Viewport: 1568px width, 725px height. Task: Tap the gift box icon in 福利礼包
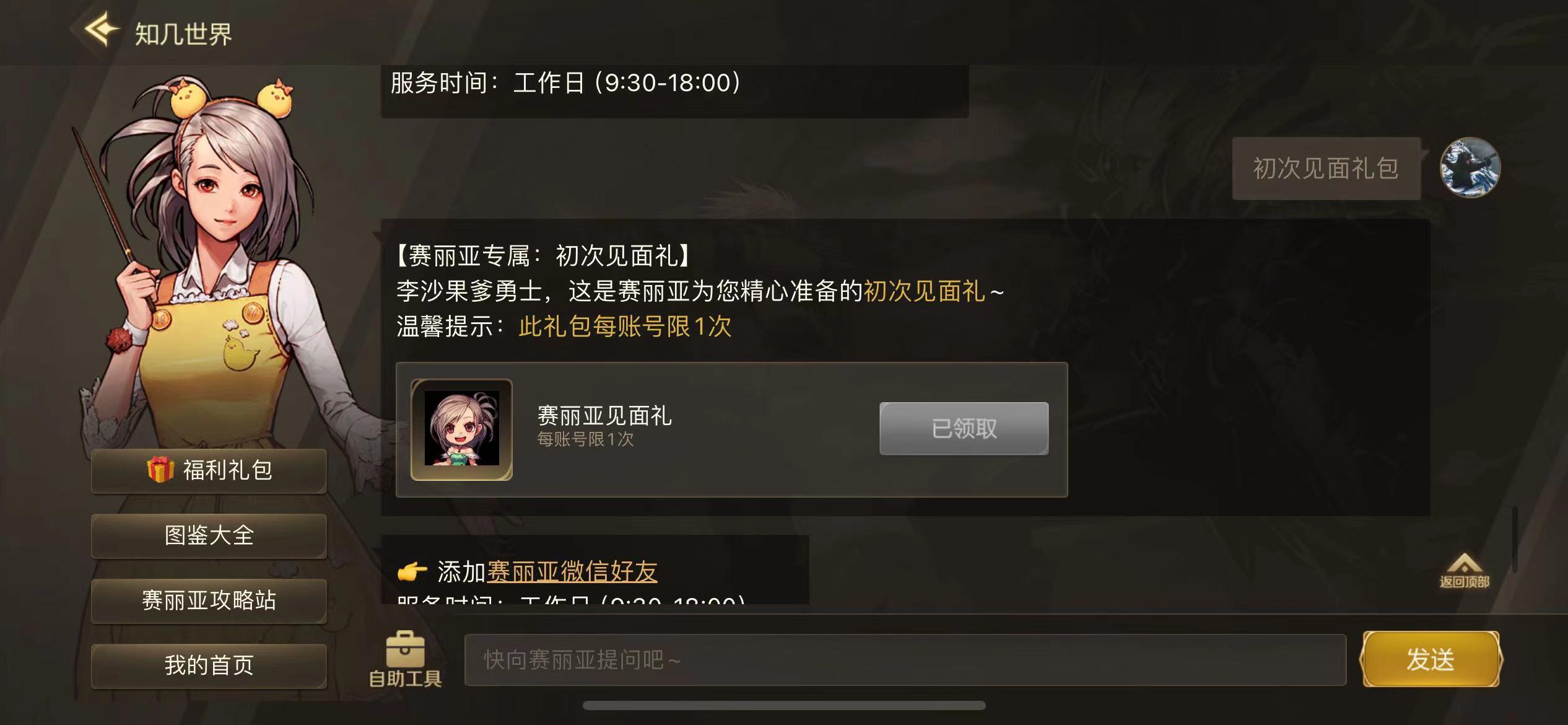pos(160,470)
